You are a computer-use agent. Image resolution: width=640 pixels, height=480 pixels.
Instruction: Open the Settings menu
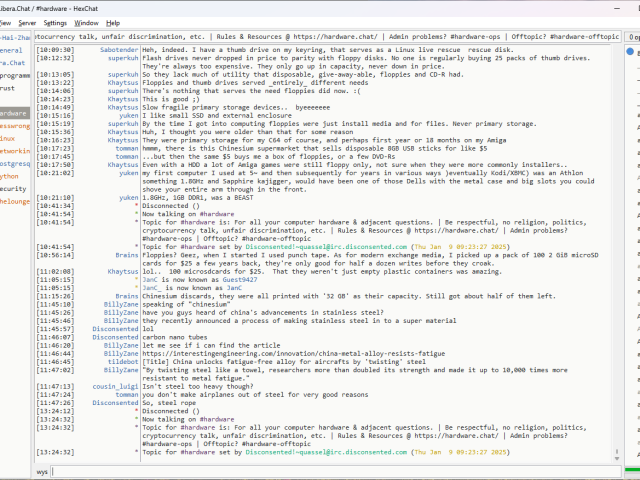55,22
